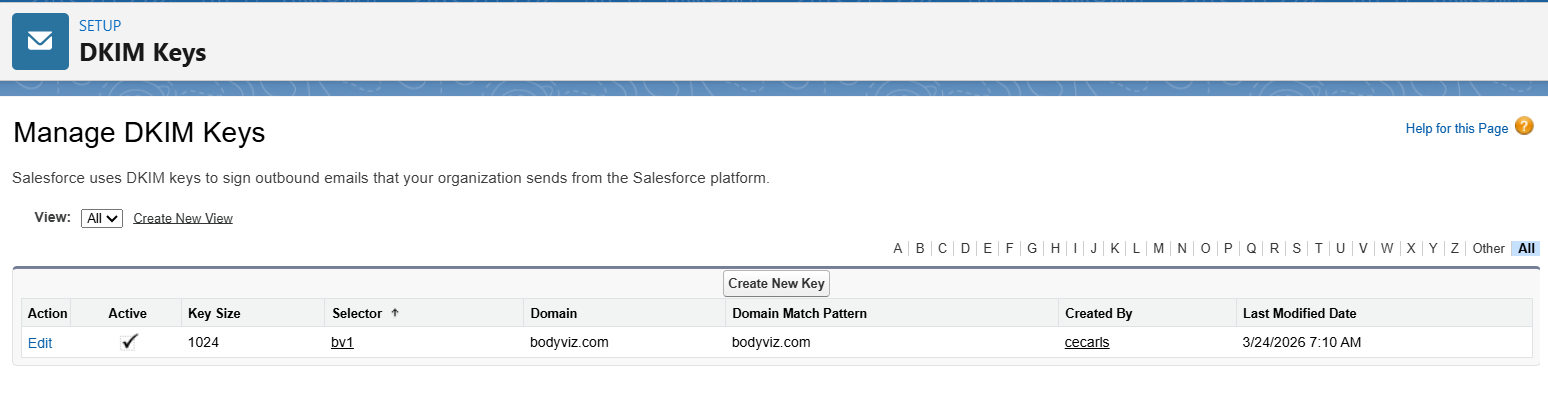Viewport: 1548px width, 407px height.
Task: Filter list by letter N
Action: click(x=1181, y=248)
